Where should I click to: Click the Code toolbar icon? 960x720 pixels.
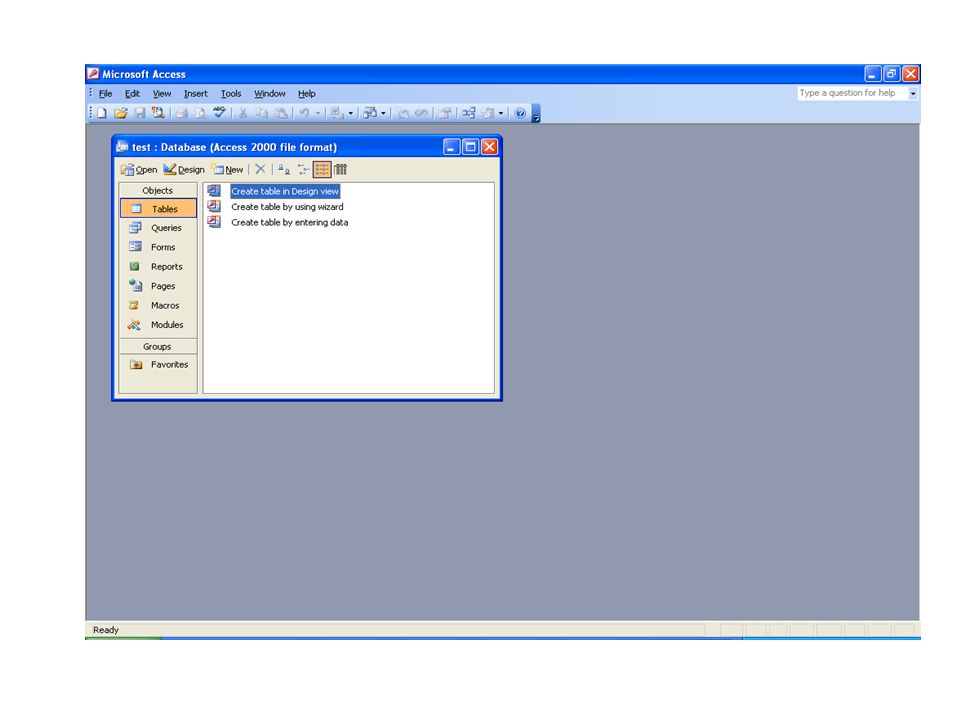(402, 113)
